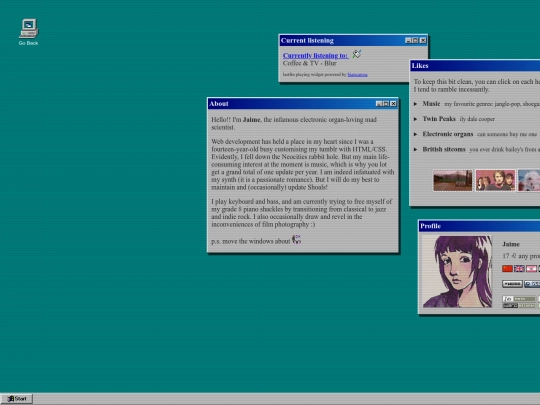
Task: Click the Likes window title bar
Action: pyautogui.click(x=475, y=66)
